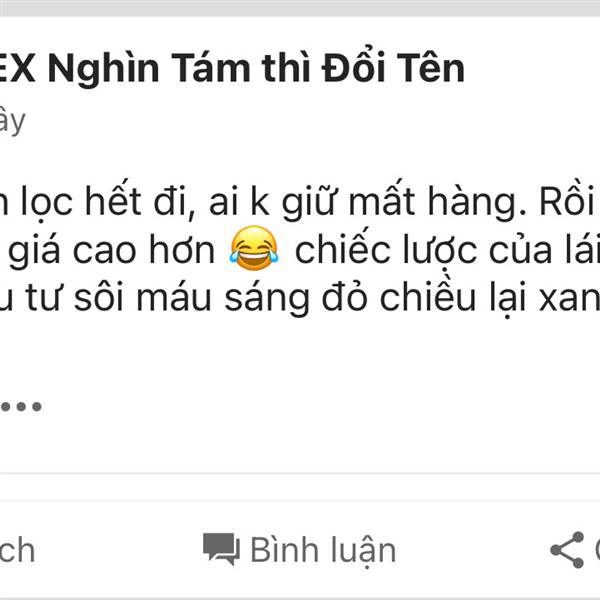The width and height of the screenshot is (600, 600).
Task: Click the gray dots below the post text
Action: tap(21, 406)
